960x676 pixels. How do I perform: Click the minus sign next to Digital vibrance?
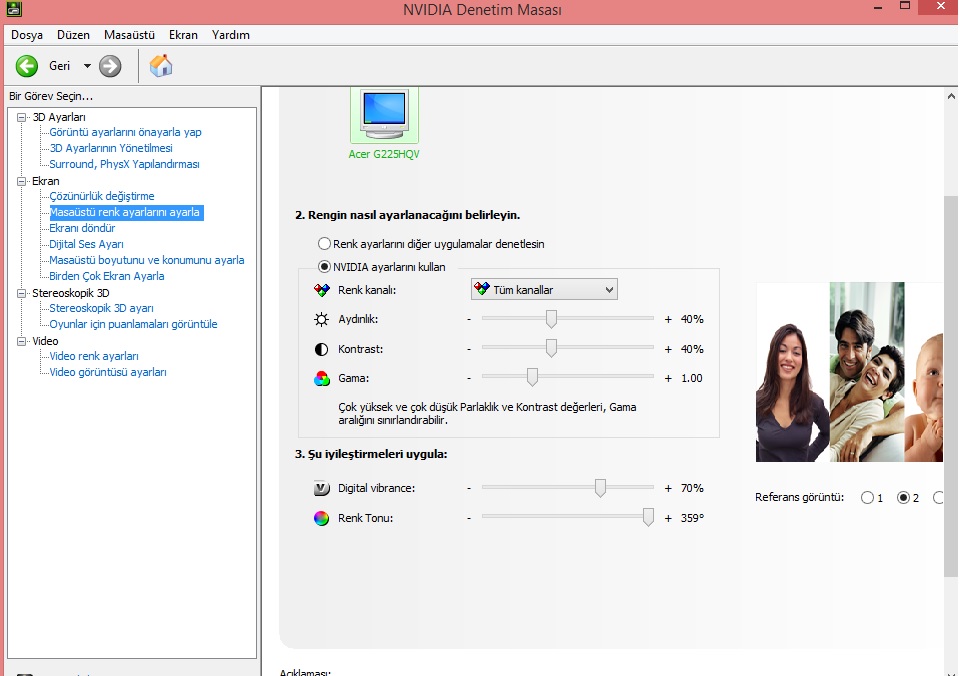click(x=469, y=488)
